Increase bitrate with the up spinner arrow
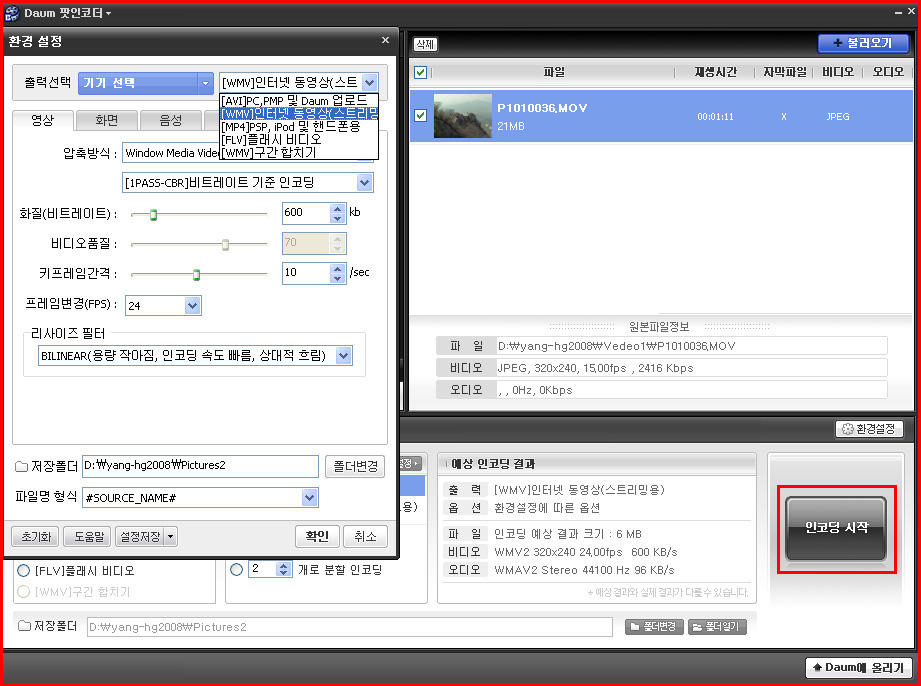921x686 pixels. 337,208
